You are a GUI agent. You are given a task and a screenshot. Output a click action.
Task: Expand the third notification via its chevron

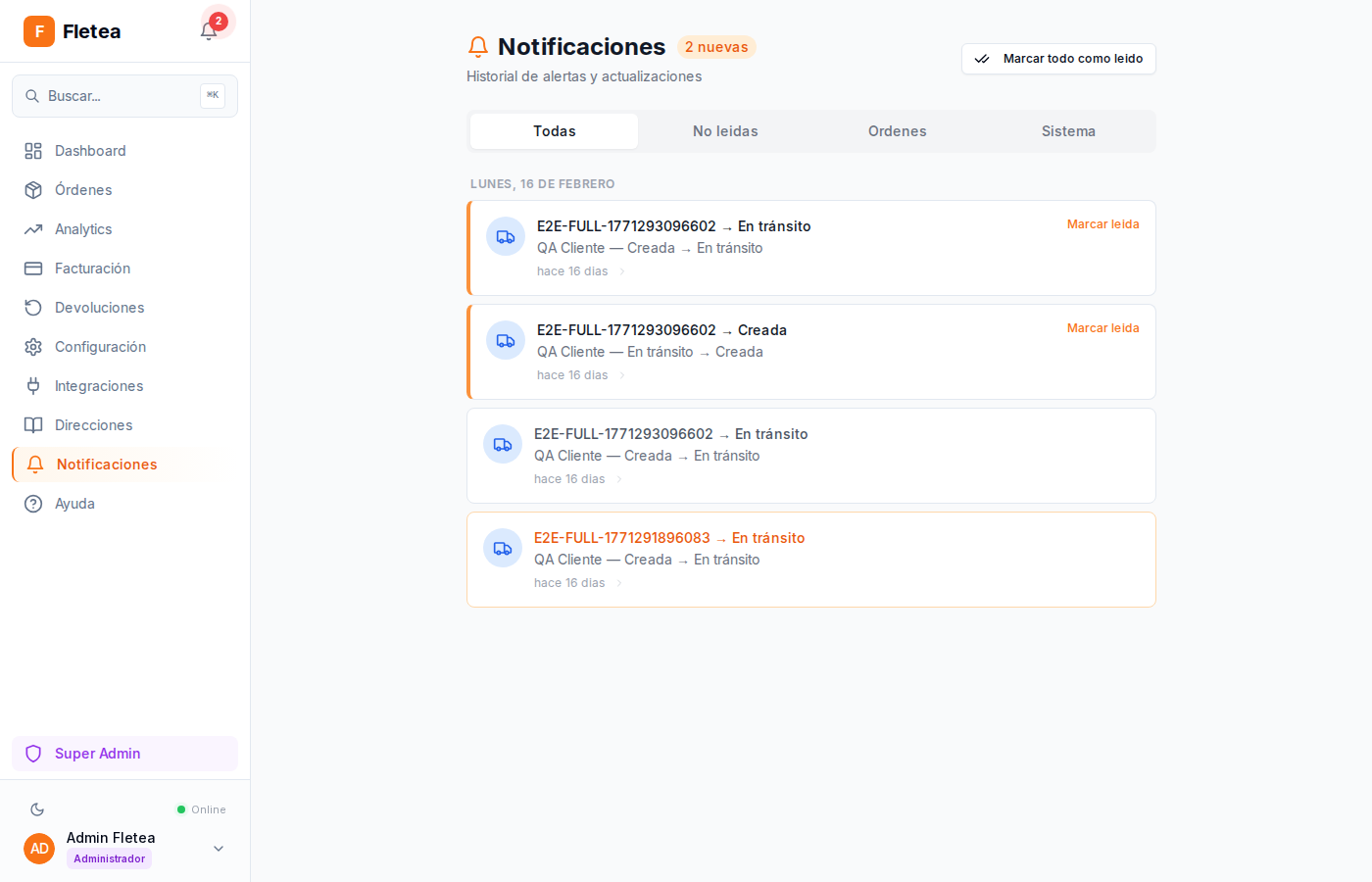tap(618, 478)
